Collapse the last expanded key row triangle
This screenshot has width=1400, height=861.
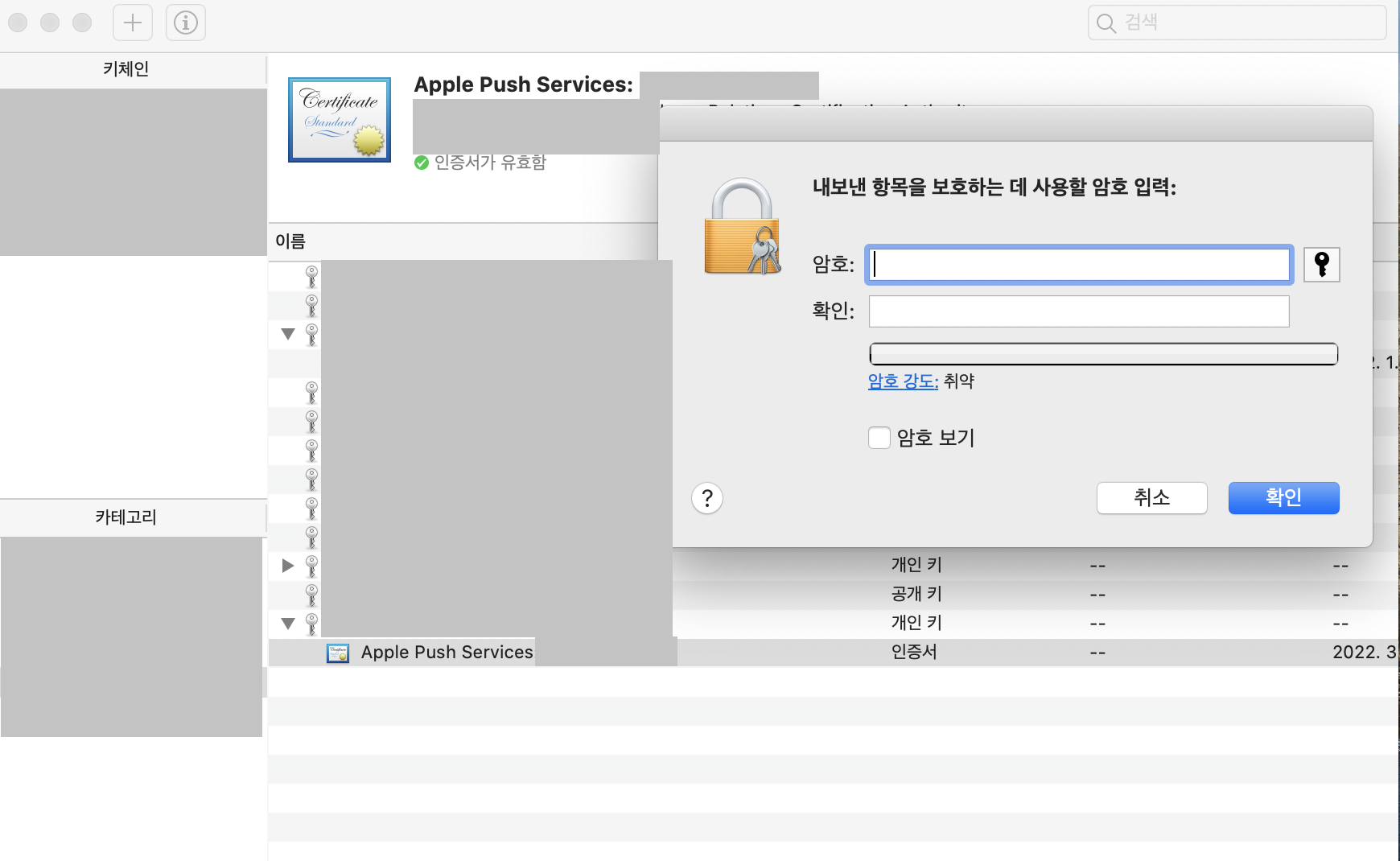pyautogui.click(x=288, y=624)
